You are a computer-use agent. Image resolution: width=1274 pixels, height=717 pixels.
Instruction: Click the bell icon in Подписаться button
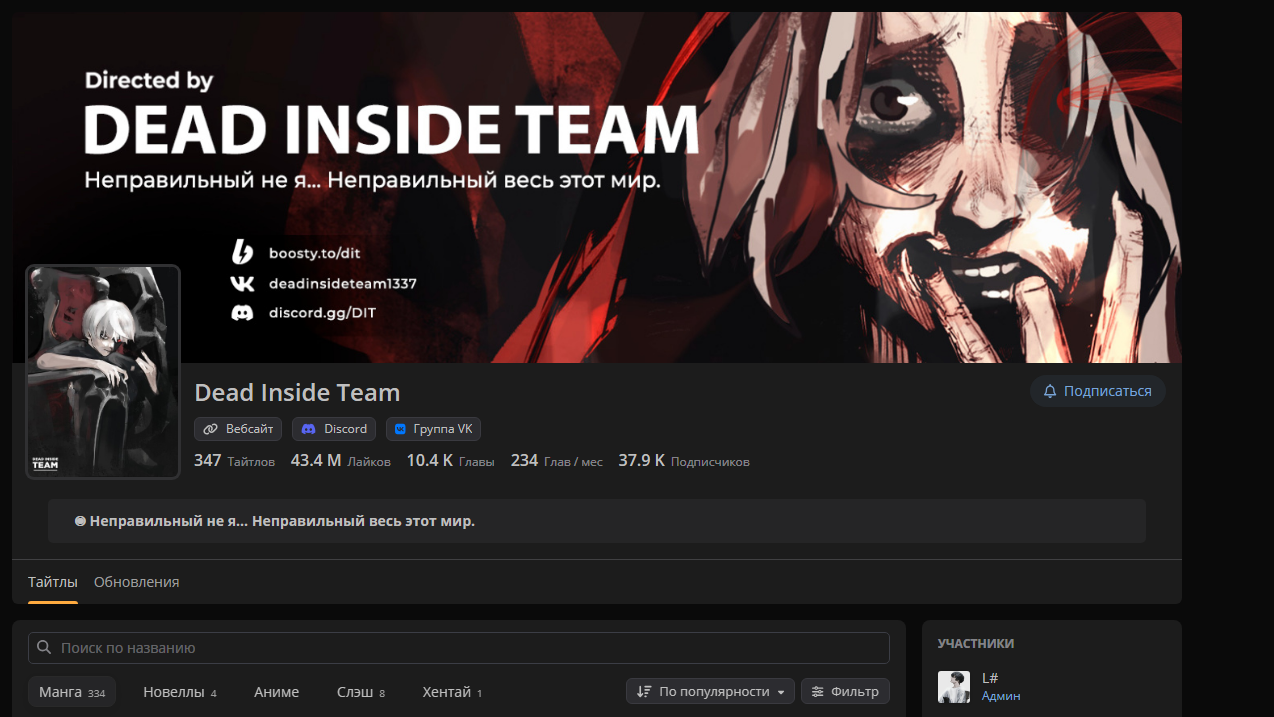1050,391
